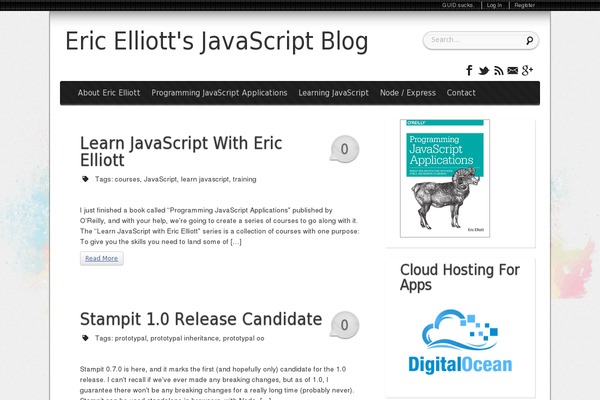Select the prototypal oo tag
This screenshot has width=600, height=400.
(243, 338)
